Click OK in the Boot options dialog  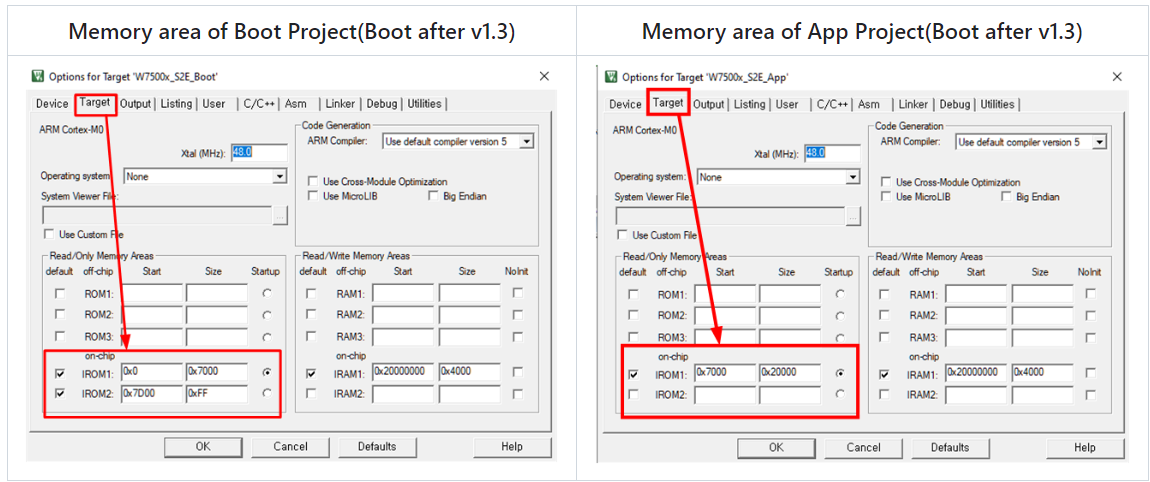coord(203,446)
